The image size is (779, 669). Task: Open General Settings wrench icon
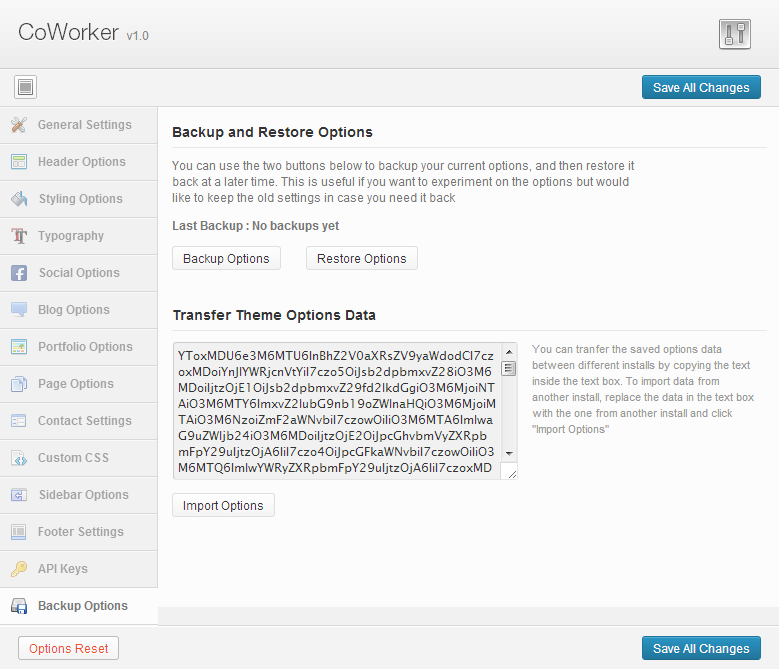coord(19,125)
